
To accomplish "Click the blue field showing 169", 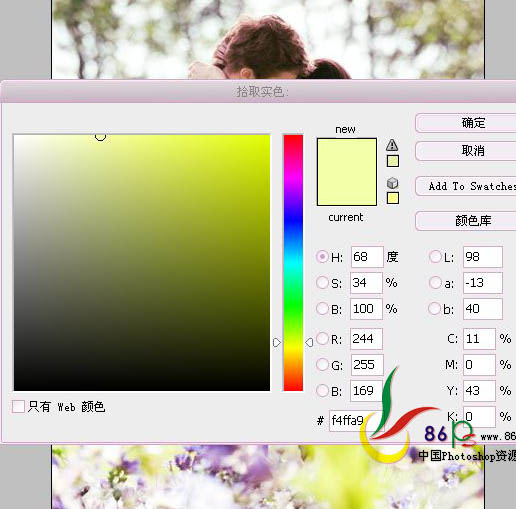I will point(366,391).
